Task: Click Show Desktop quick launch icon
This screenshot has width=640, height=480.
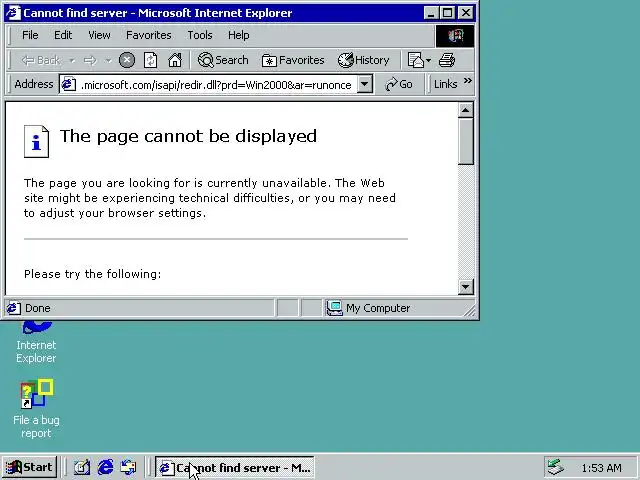Action: pos(82,467)
